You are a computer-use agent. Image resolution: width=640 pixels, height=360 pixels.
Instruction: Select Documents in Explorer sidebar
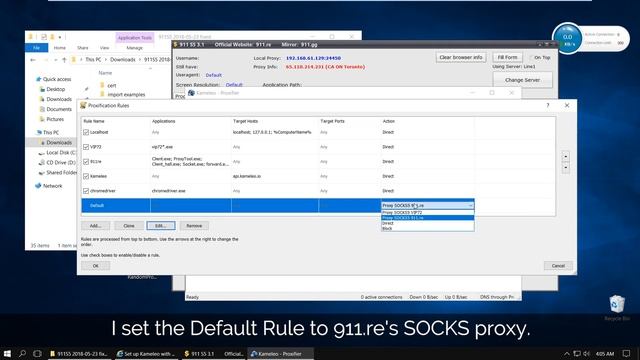[56, 109]
